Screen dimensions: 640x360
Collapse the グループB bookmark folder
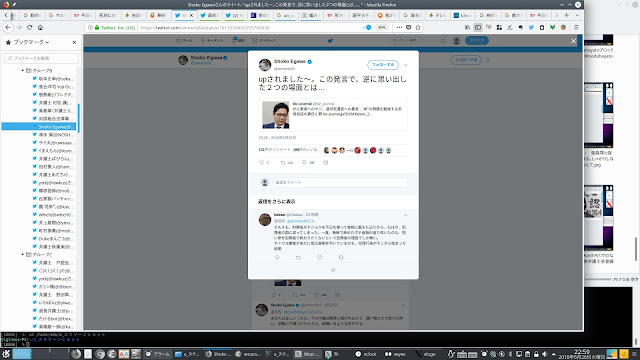(x=23, y=71)
